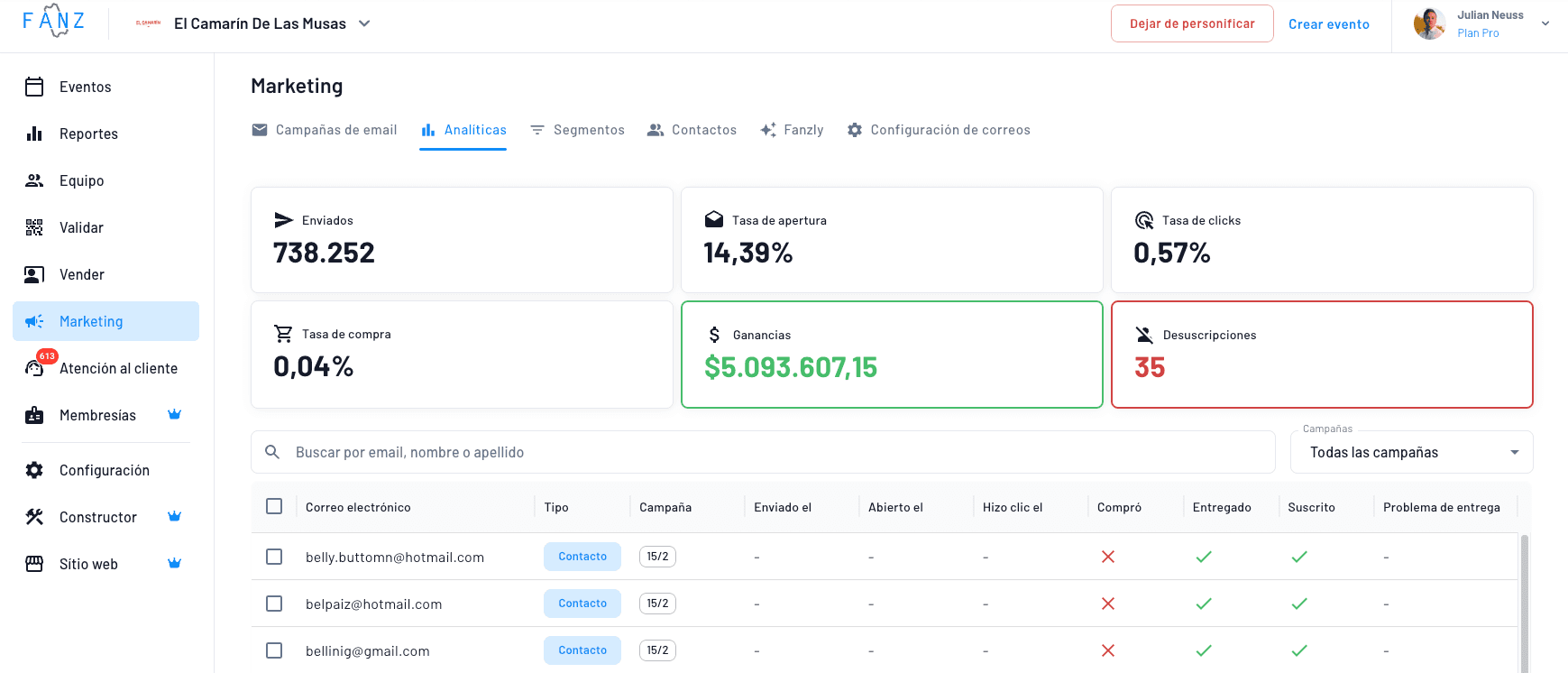Click Julian Neuss profile avatar
The width and height of the screenshot is (1568, 673).
point(1429,23)
